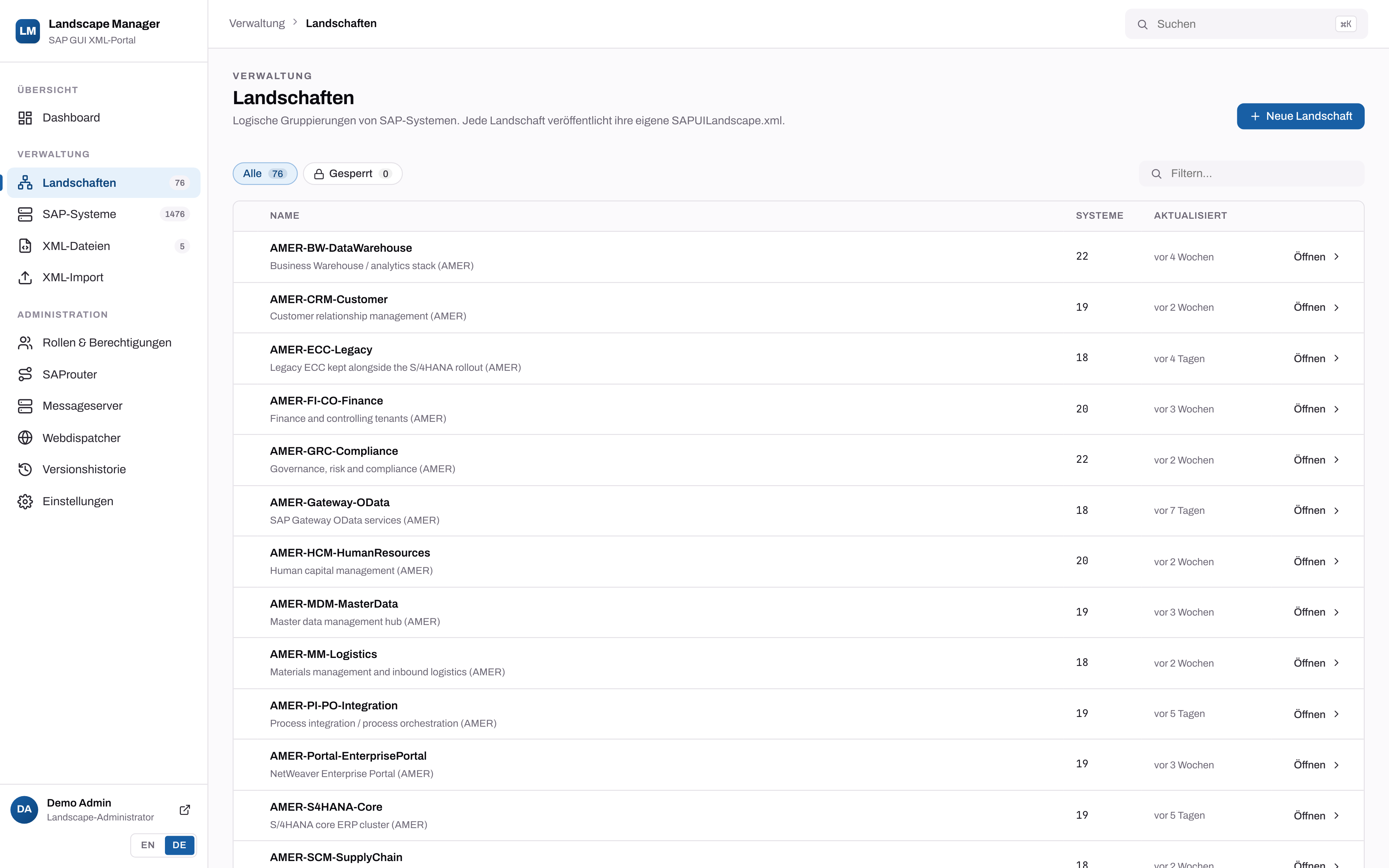Image resolution: width=1389 pixels, height=868 pixels.
Task: Click chevron for AMER-CRM-Customer row
Action: click(1336, 308)
